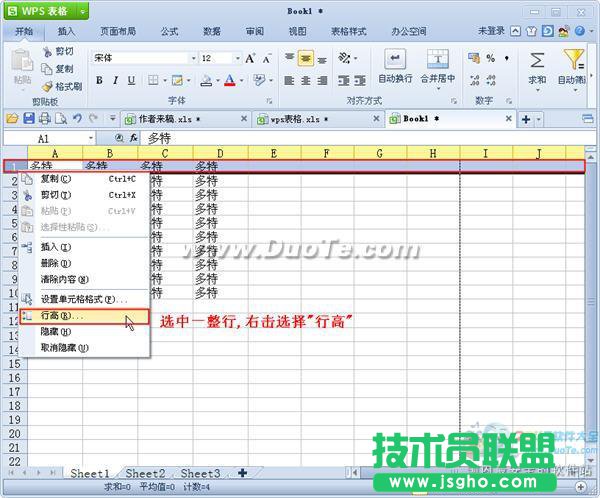
Task: Open the 页面布局 ribbon tab
Action: [118, 31]
